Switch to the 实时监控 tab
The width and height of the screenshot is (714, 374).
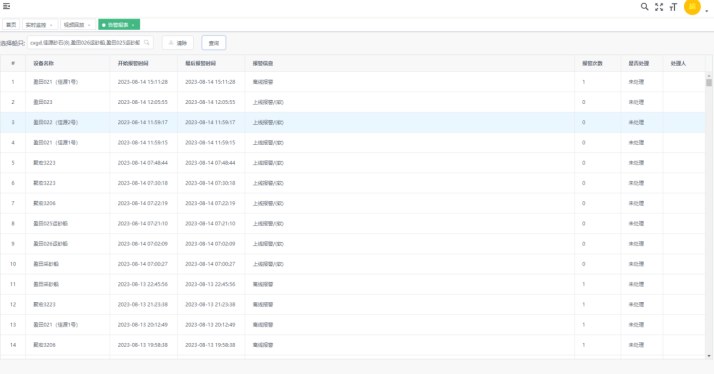(x=36, y=25)
